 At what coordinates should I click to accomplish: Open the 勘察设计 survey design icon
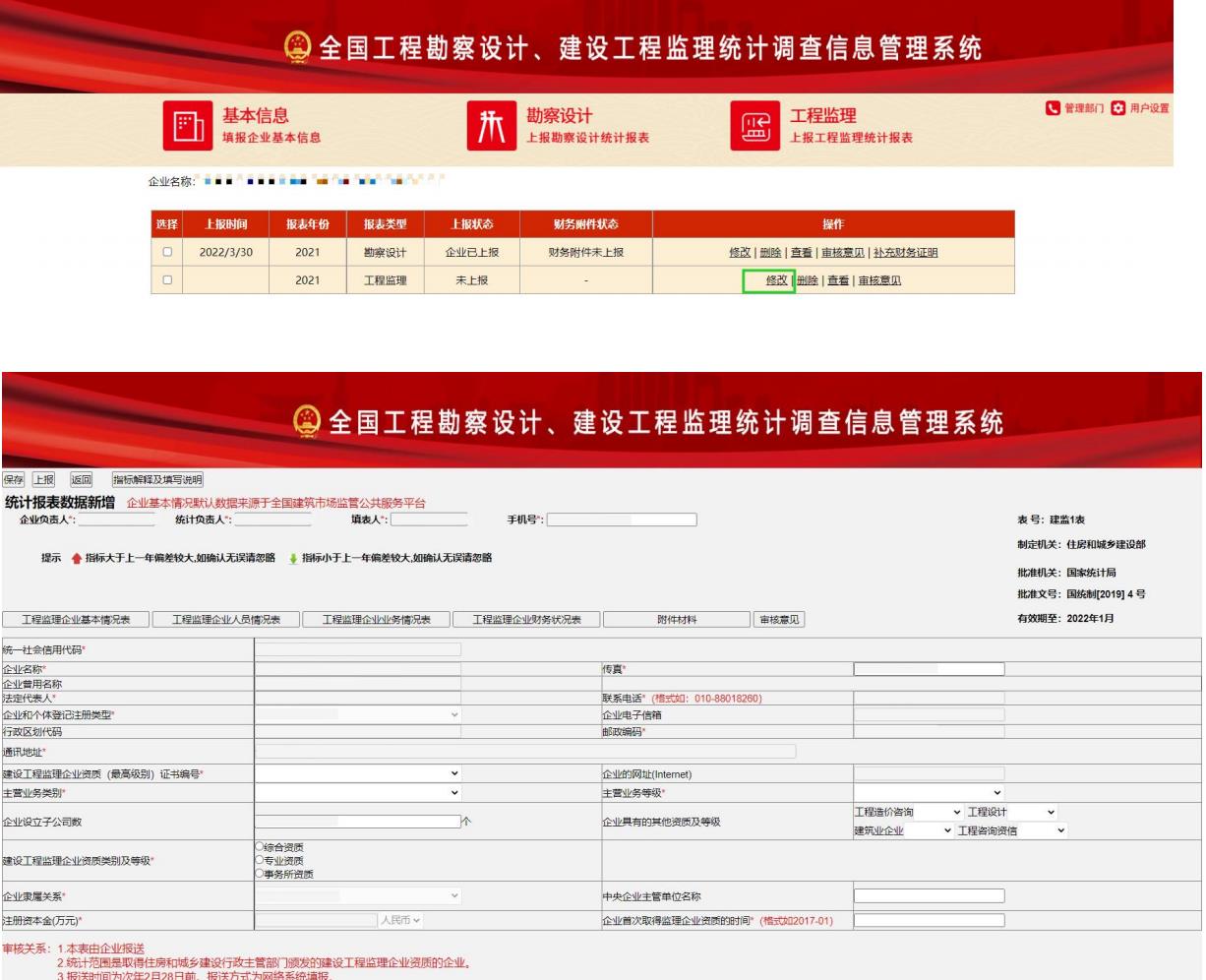click(x=491, y=126)
